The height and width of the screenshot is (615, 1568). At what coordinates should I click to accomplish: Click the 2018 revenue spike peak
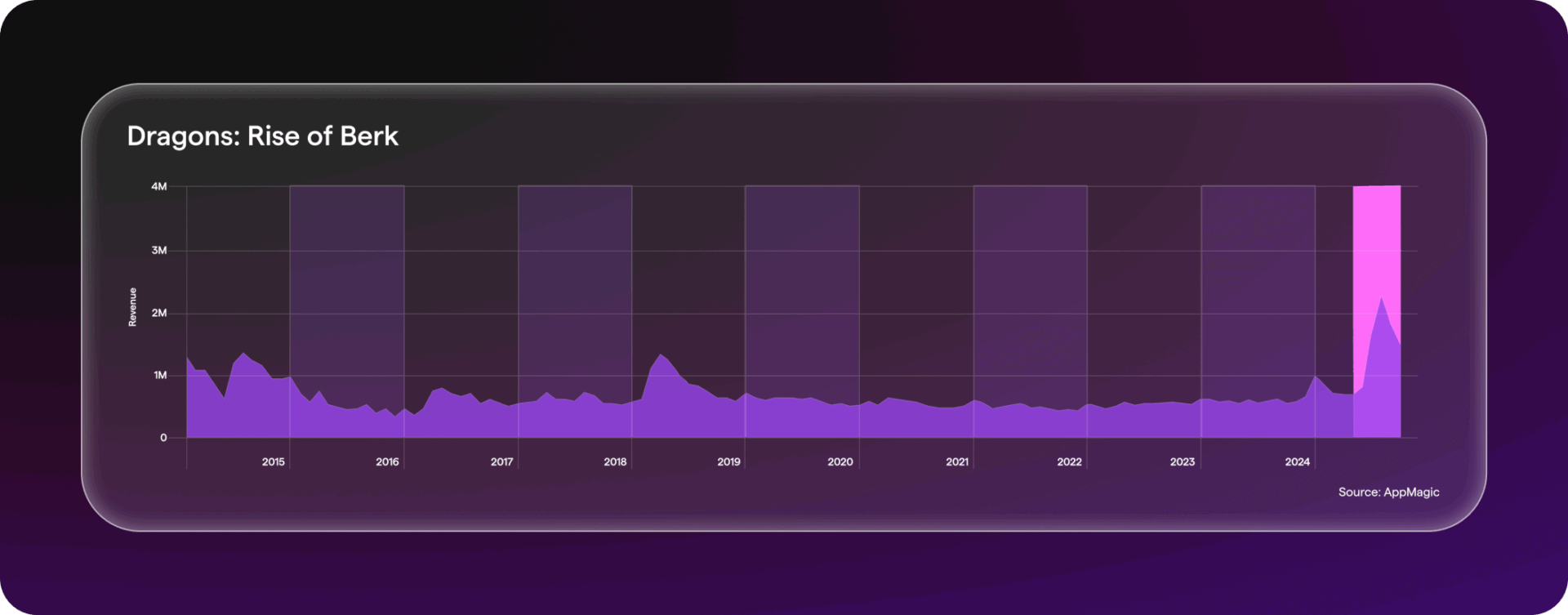(x=661, y=354)
